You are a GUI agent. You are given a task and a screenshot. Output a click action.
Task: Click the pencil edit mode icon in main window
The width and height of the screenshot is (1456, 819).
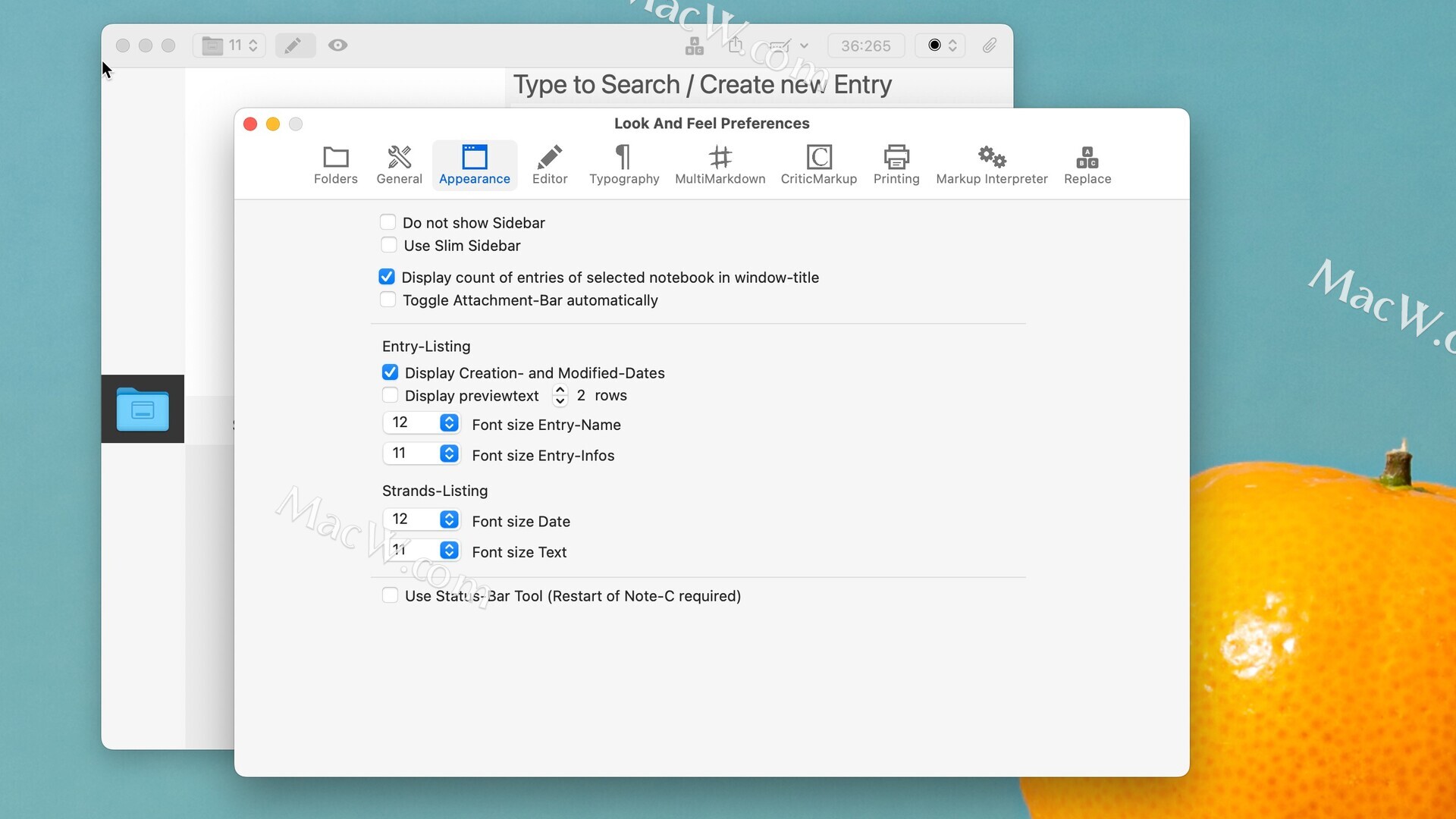point(294,45)
